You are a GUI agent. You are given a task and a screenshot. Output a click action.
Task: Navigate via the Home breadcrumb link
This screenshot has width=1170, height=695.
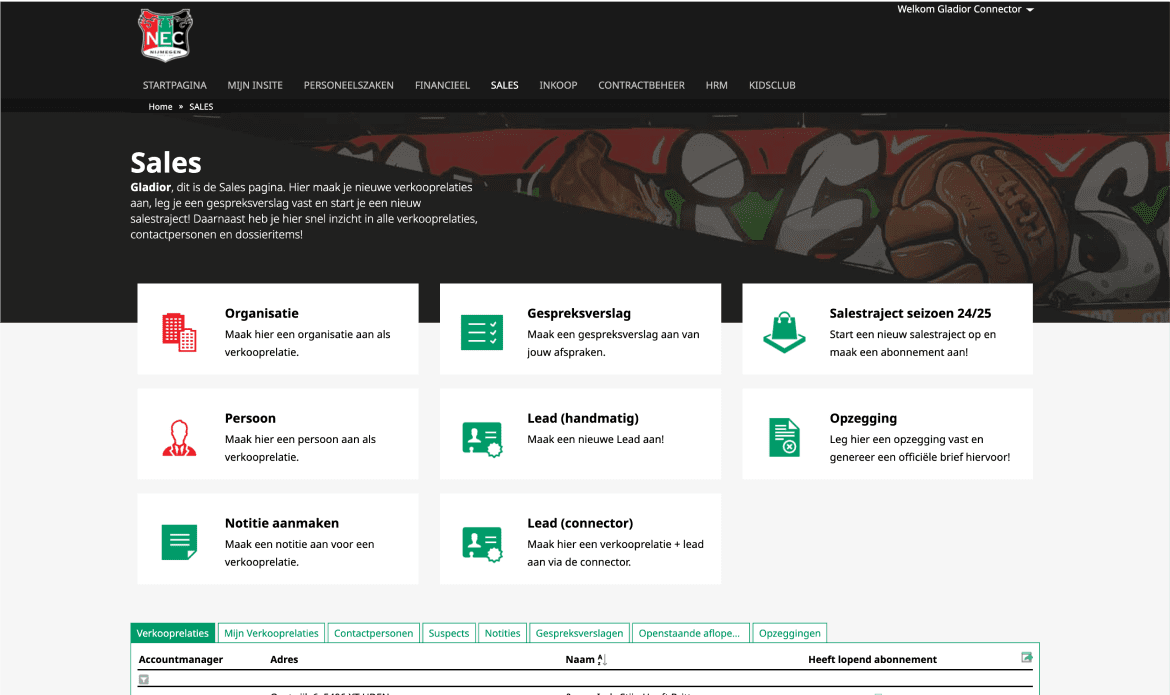click(x=160, y=106)
